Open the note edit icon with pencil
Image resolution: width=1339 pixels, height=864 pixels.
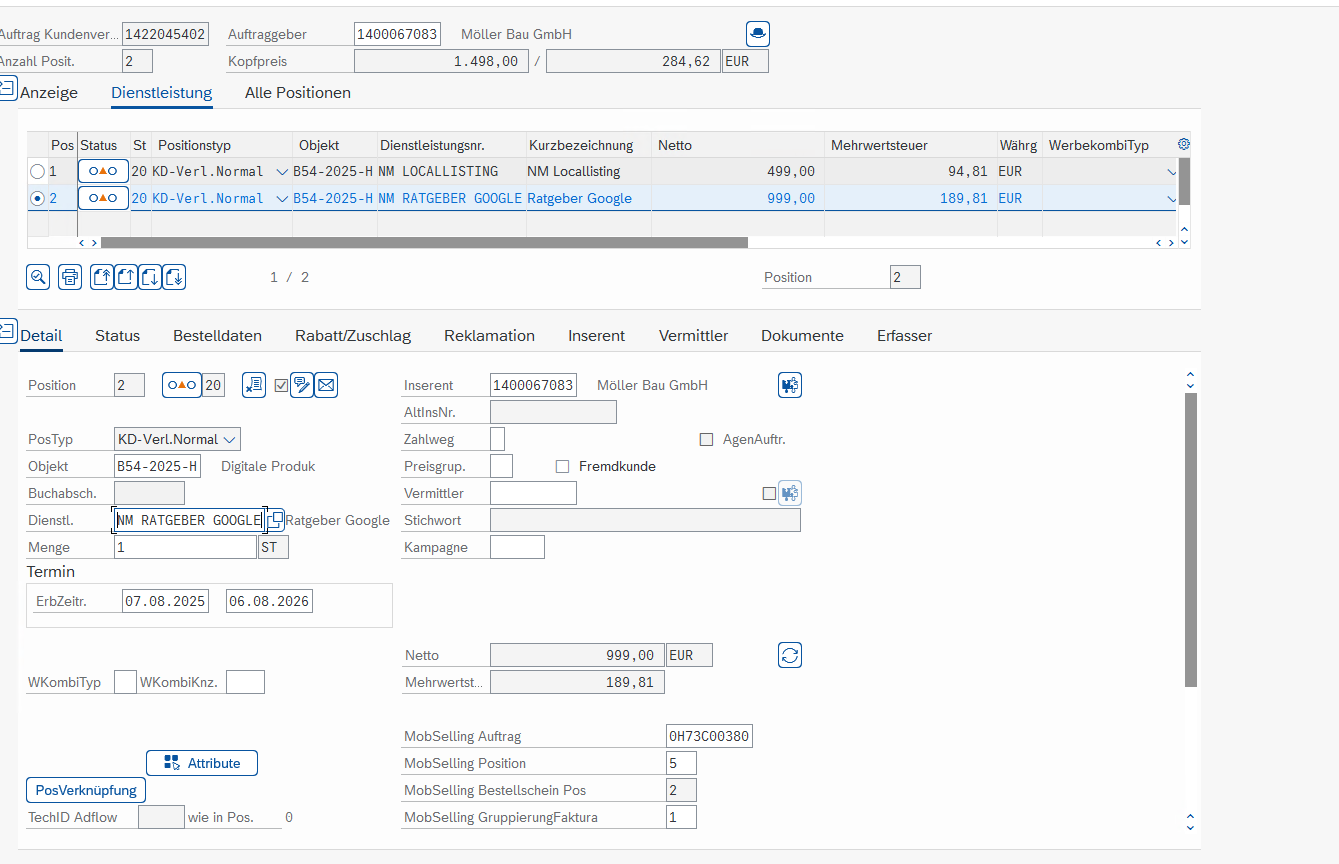[x=302, y=385]
